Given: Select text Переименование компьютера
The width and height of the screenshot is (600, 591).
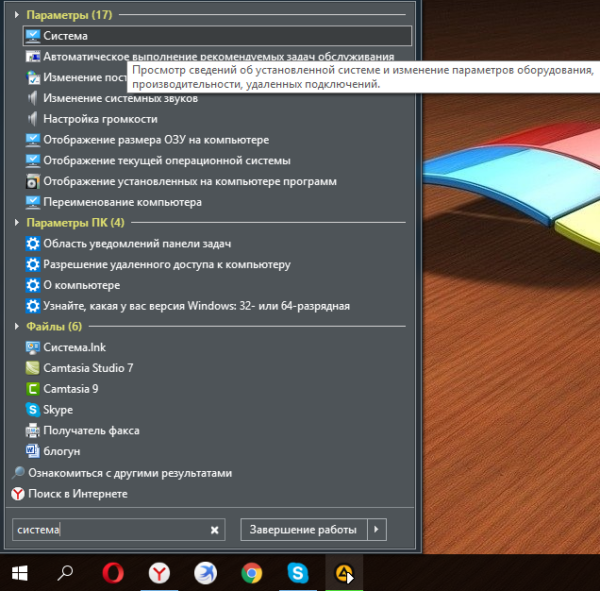Looking at the screenshot, I should pyautogui.click(x=122, y=202).
